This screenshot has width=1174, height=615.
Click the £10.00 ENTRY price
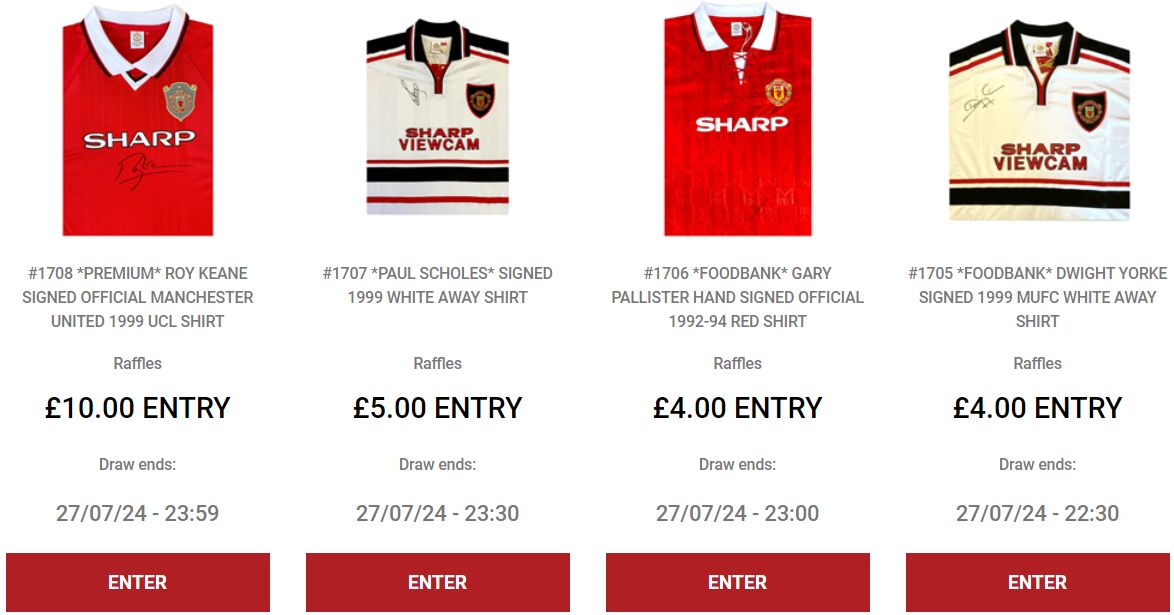138,408
